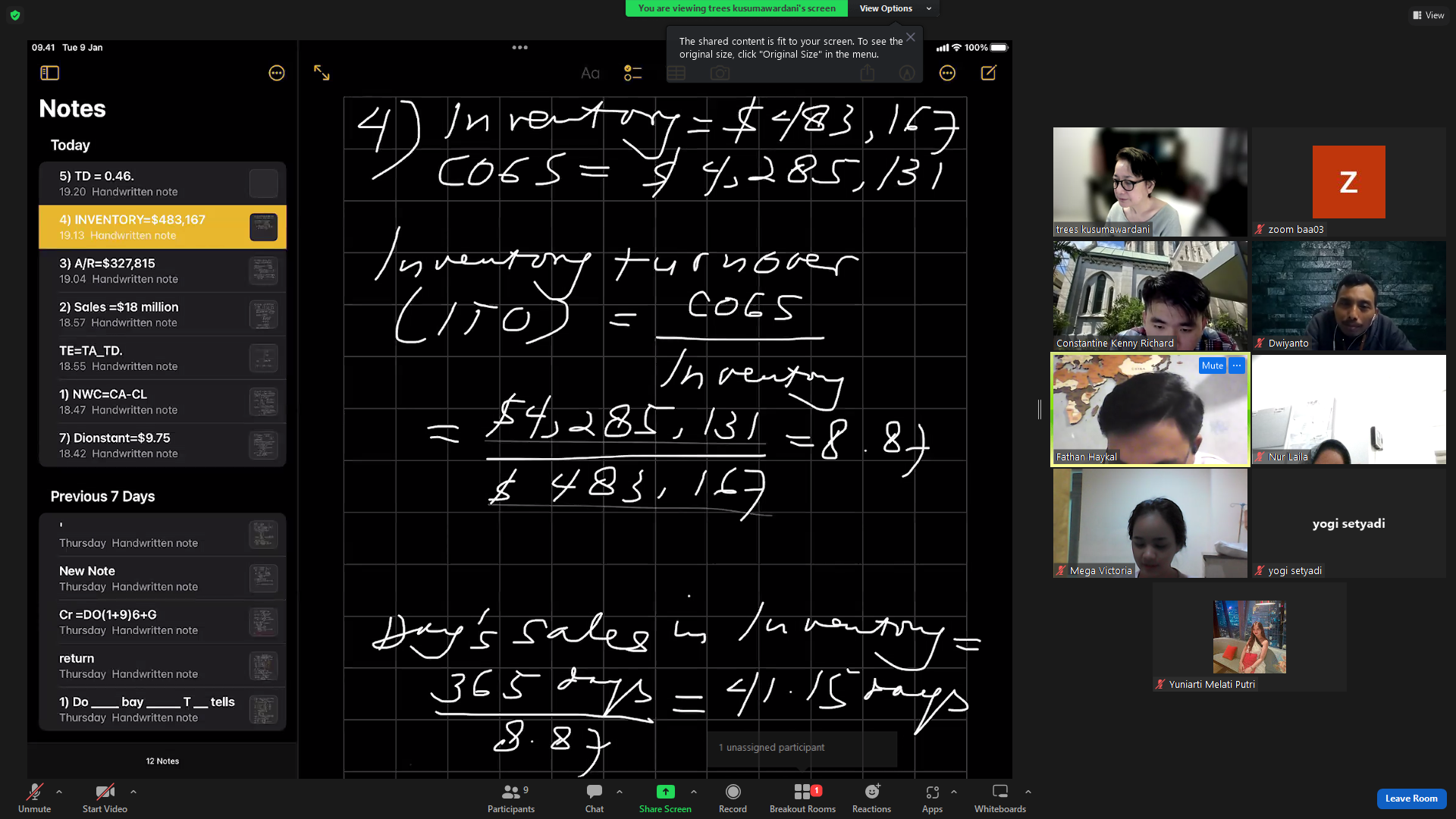Select zoom baa03 participant tile

1349,182
